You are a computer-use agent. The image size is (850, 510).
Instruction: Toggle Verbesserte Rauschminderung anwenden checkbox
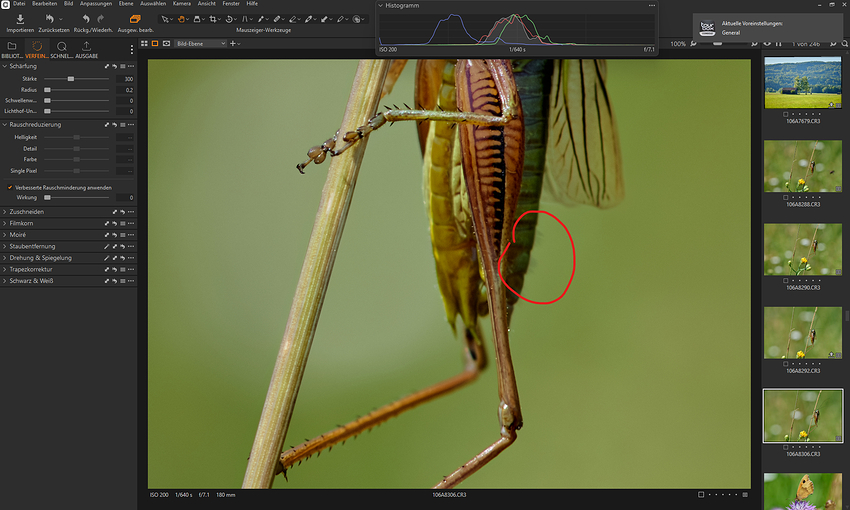[x=10, y=188]
